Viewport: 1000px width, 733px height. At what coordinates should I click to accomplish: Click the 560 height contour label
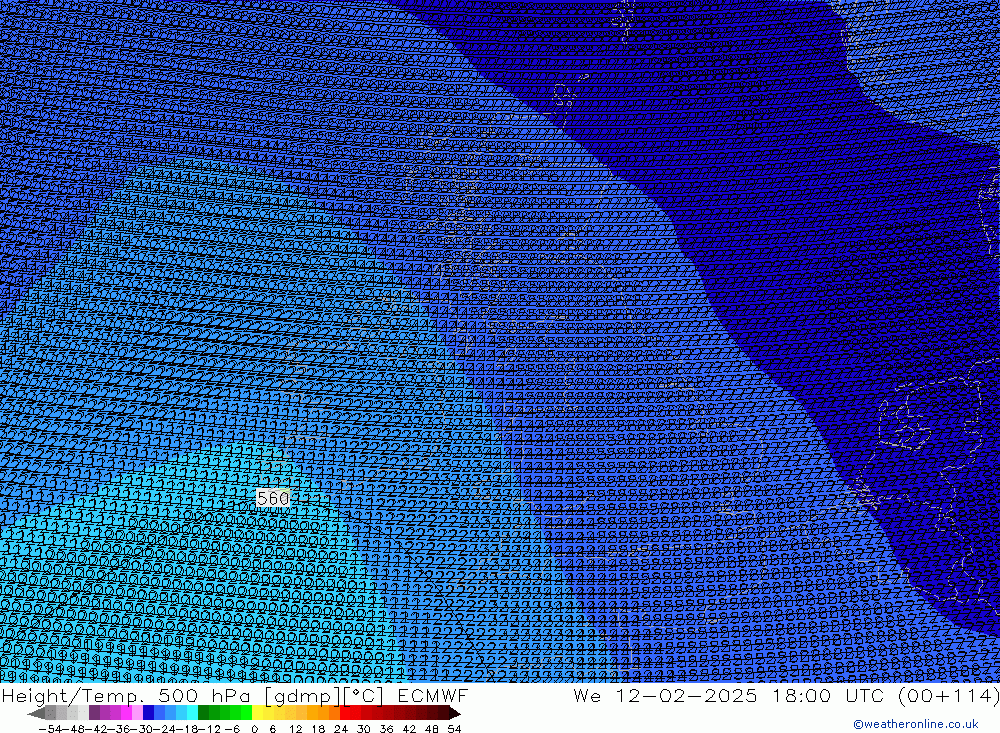point(273,498)
